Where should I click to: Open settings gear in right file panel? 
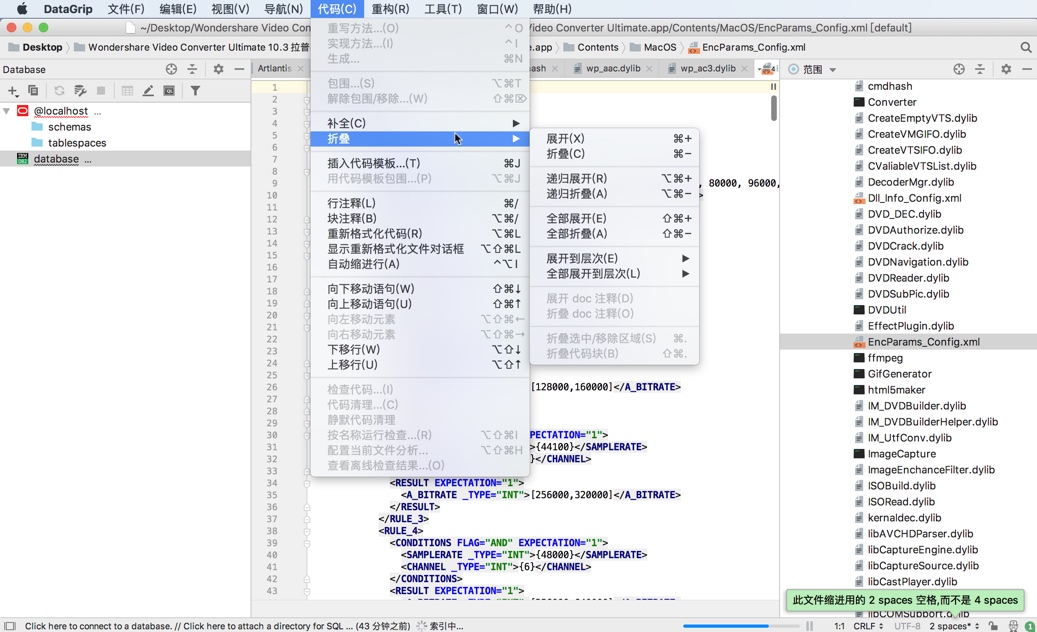[x=1006, y=69]
